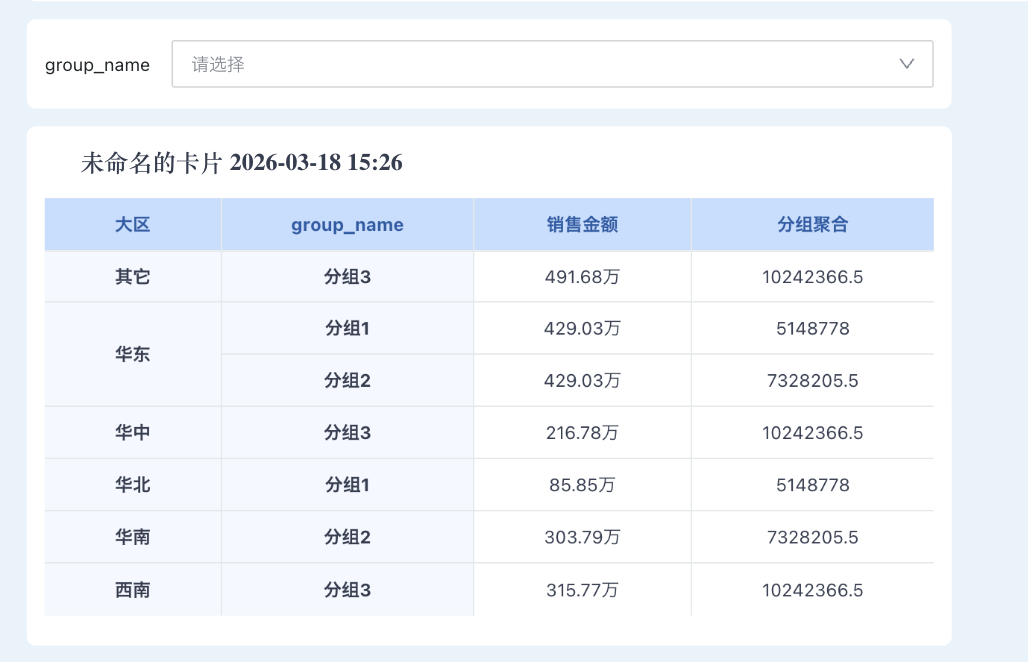Click the group_name table column header
The height and width of the screenshot is (662, 1028).
(347, 225)
